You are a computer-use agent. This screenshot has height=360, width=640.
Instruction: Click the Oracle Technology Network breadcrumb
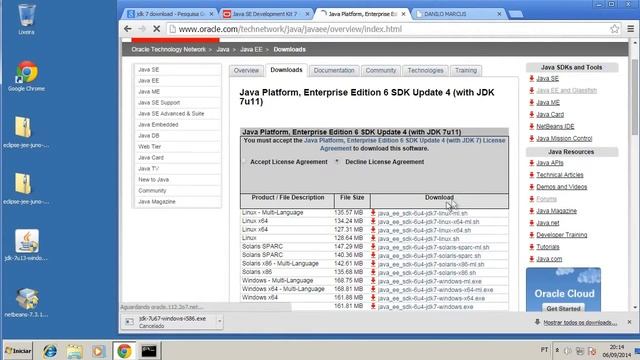tap(168, 49)
